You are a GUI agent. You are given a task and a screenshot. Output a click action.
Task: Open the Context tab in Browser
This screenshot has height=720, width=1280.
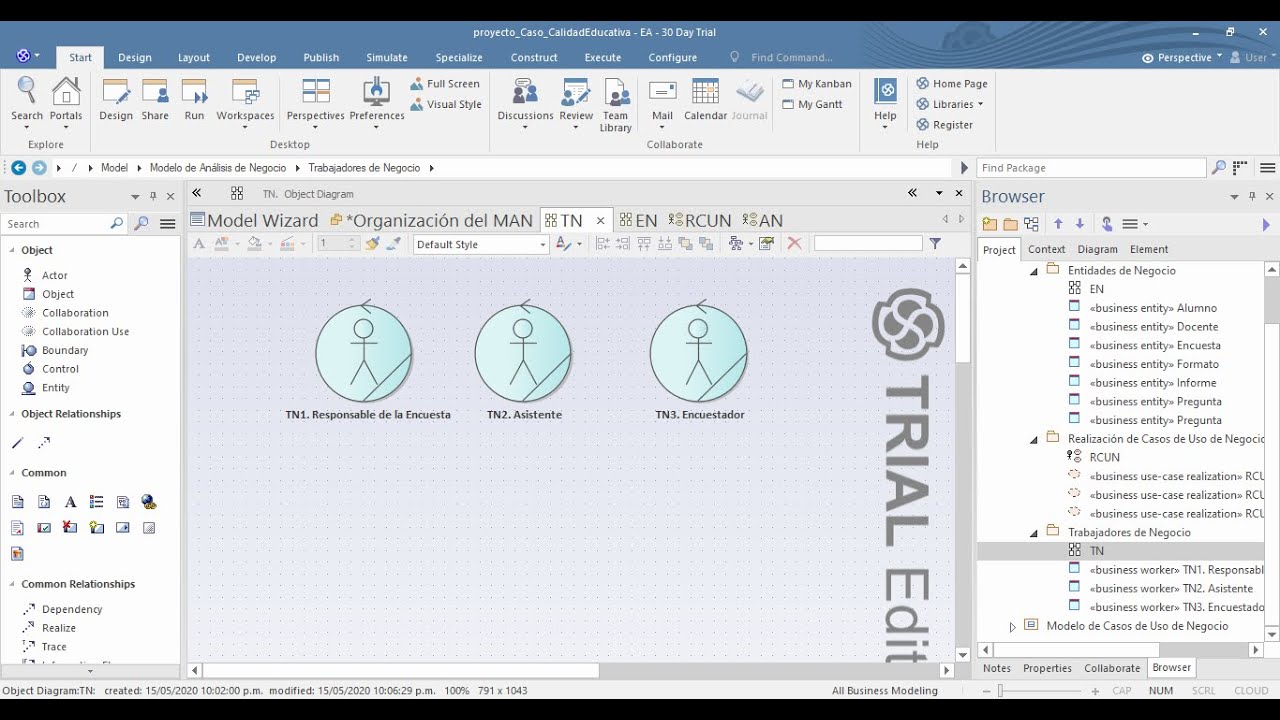[x=1046, y=249]
